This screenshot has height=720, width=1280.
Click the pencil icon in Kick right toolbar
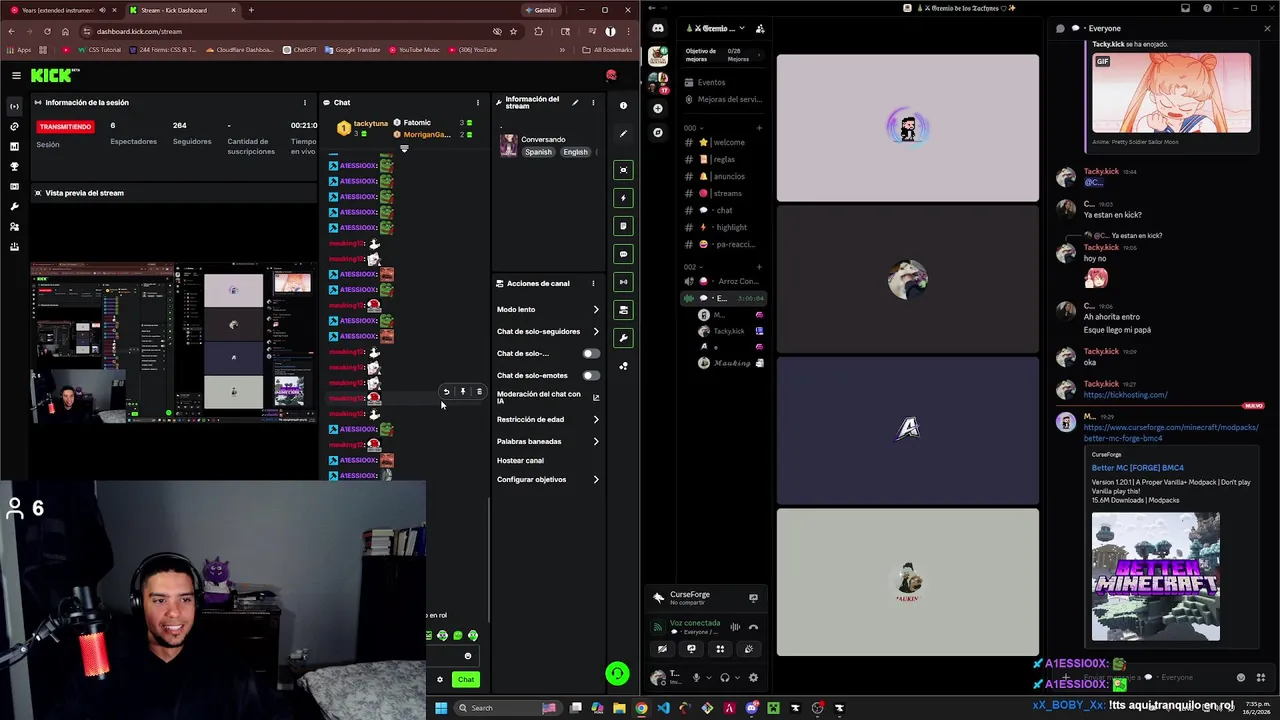pos(624,133)
